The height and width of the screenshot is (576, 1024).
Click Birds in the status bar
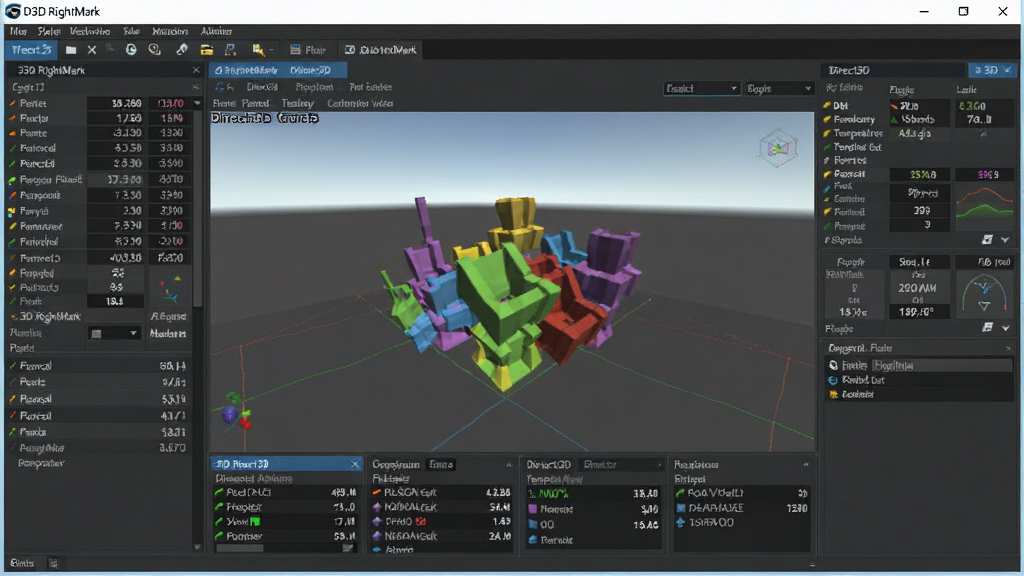pyautogui.click(x=22, y=562)
